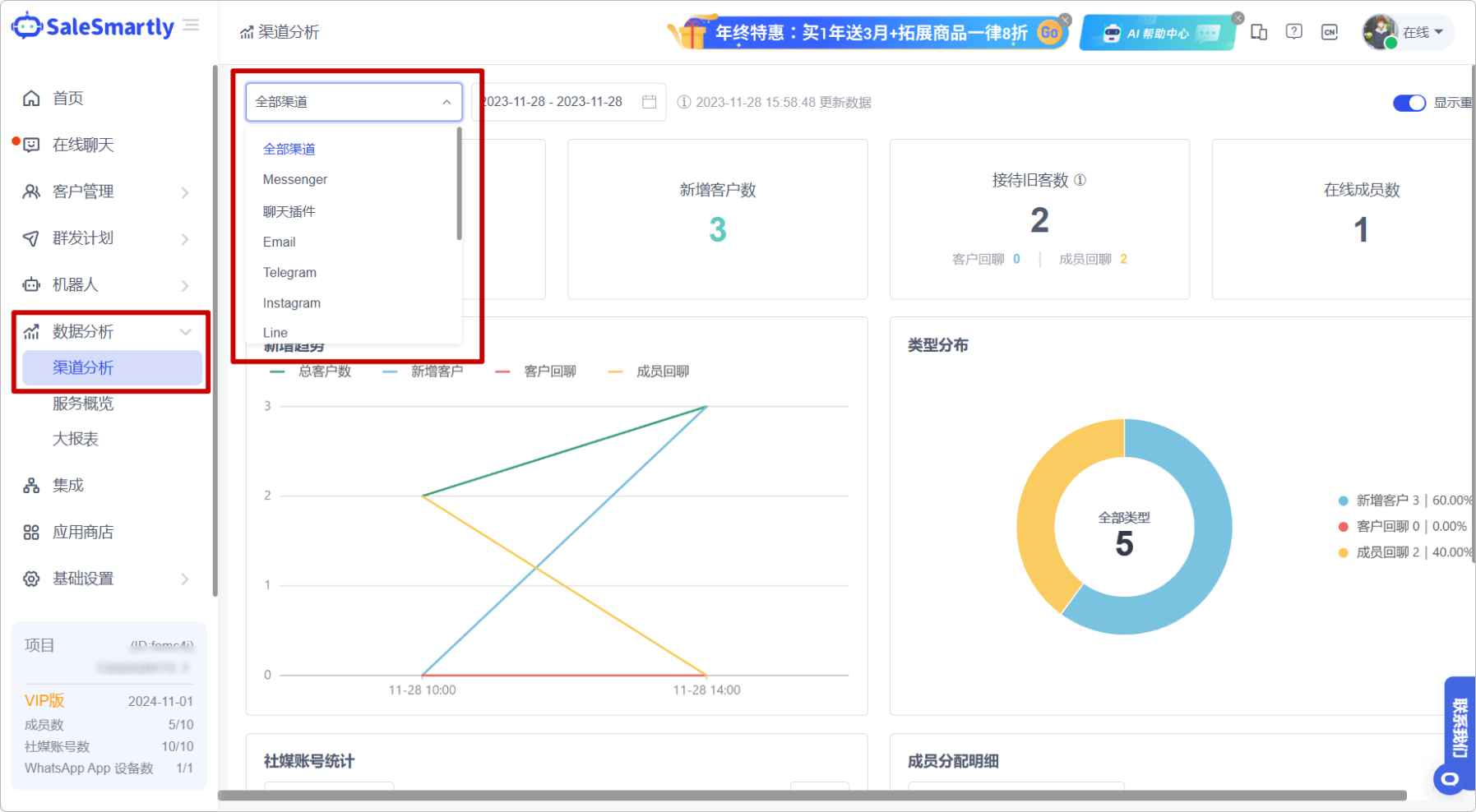Click the calendar icon in date range

tap(649, 102)
